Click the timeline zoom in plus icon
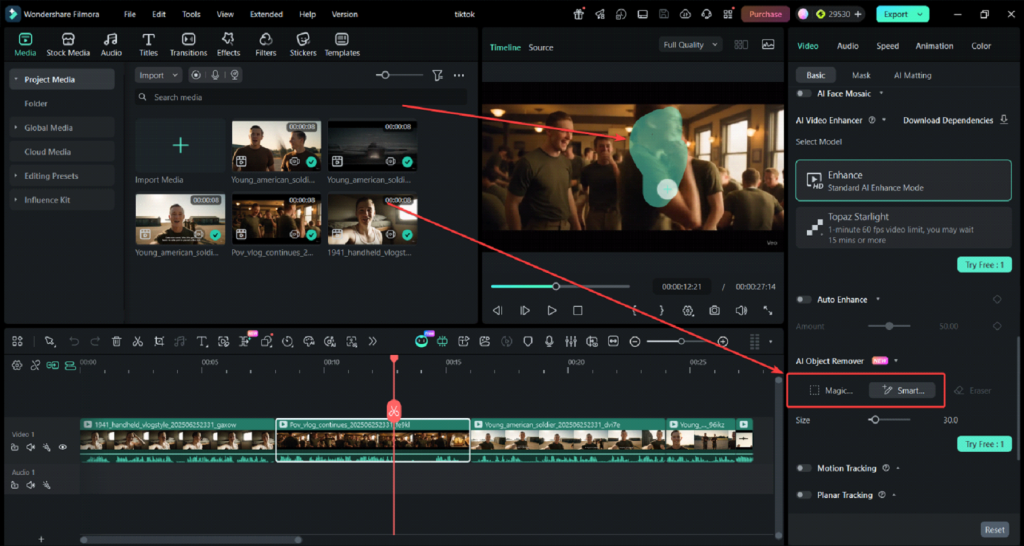Screen dimensions: 1024x546 [723, 342]
